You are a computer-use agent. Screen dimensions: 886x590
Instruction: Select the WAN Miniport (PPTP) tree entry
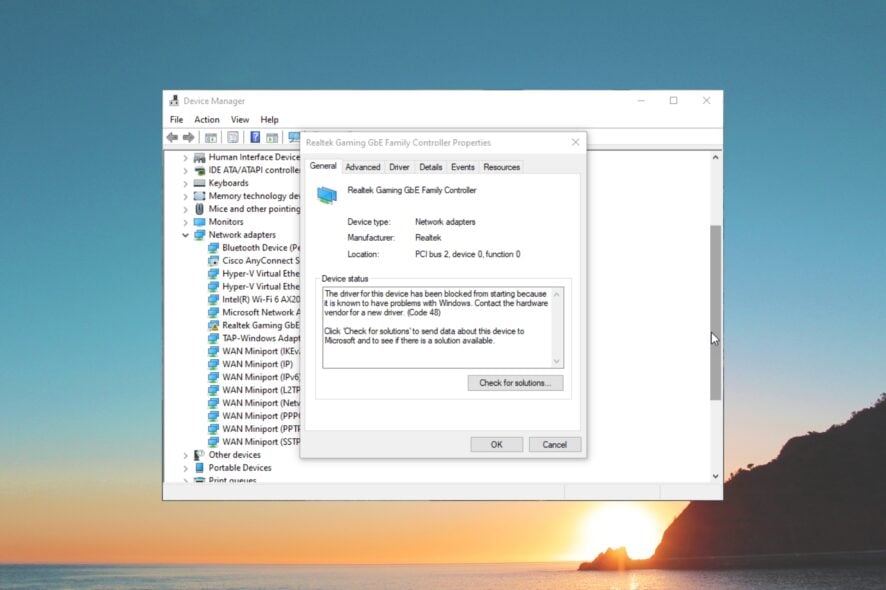[x=254, y=429]
